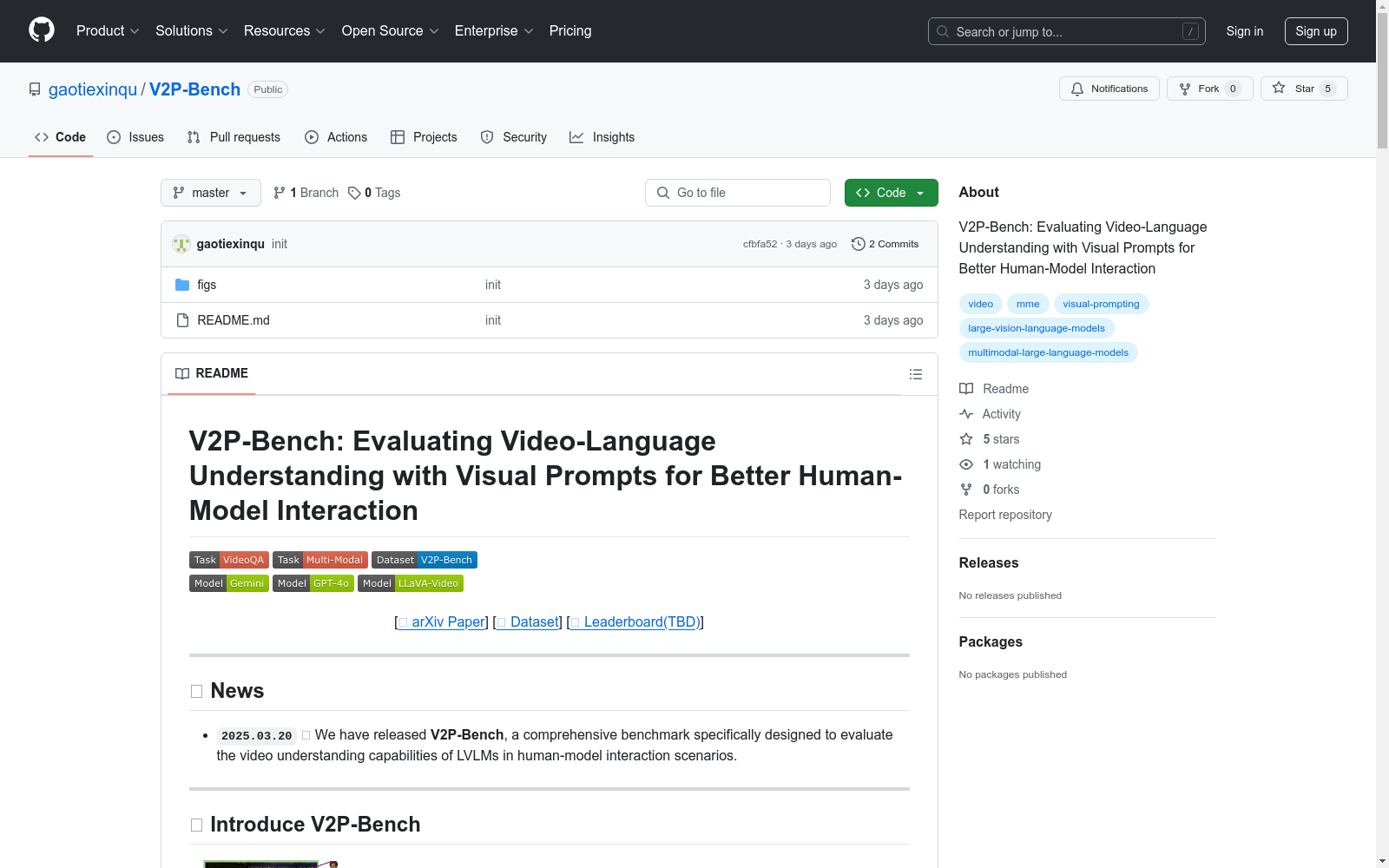Click the Go to file search box
Screen dimensions: 1389x868
pos(738,193)
